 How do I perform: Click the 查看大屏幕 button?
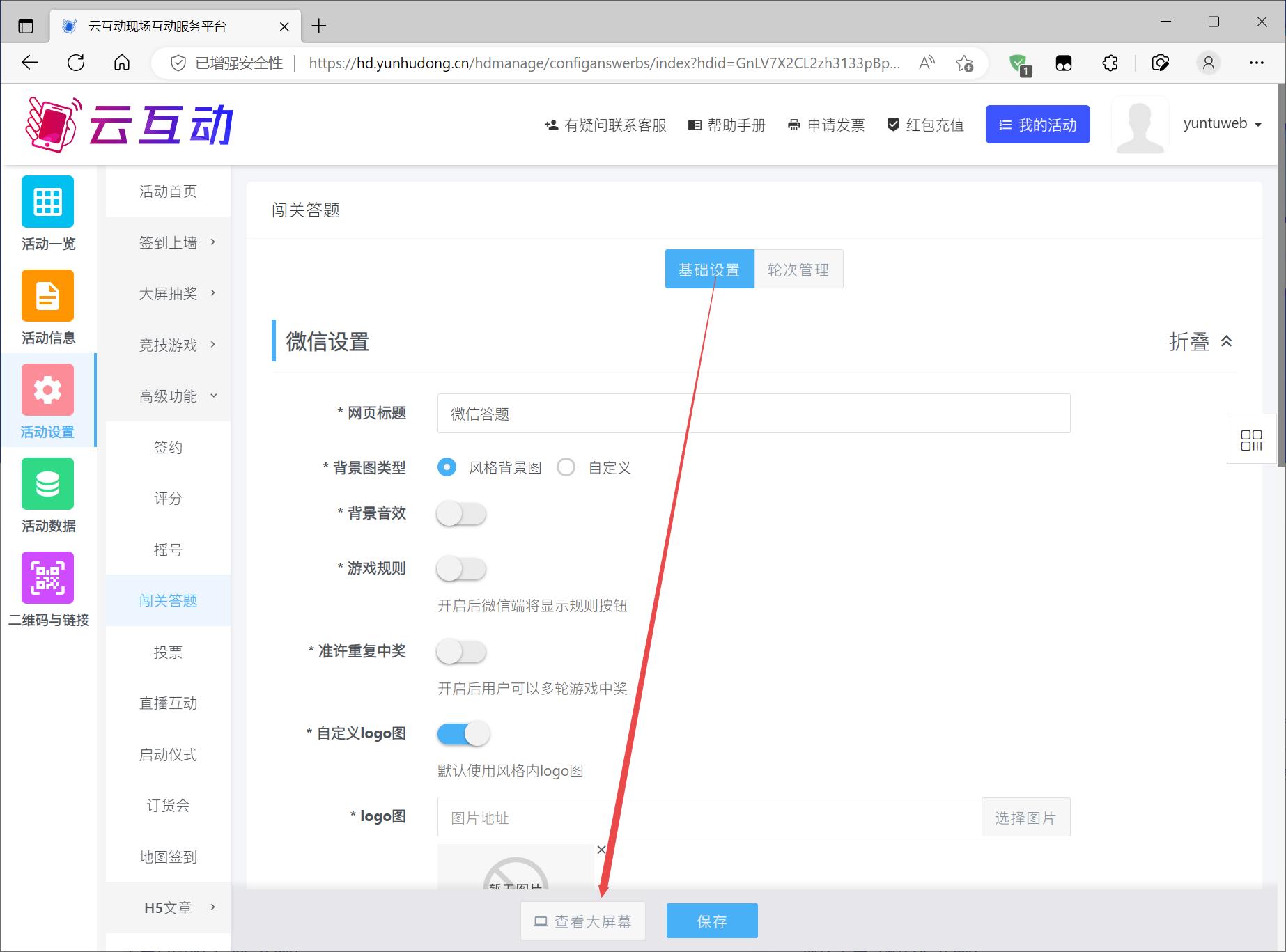click(582, 921)
